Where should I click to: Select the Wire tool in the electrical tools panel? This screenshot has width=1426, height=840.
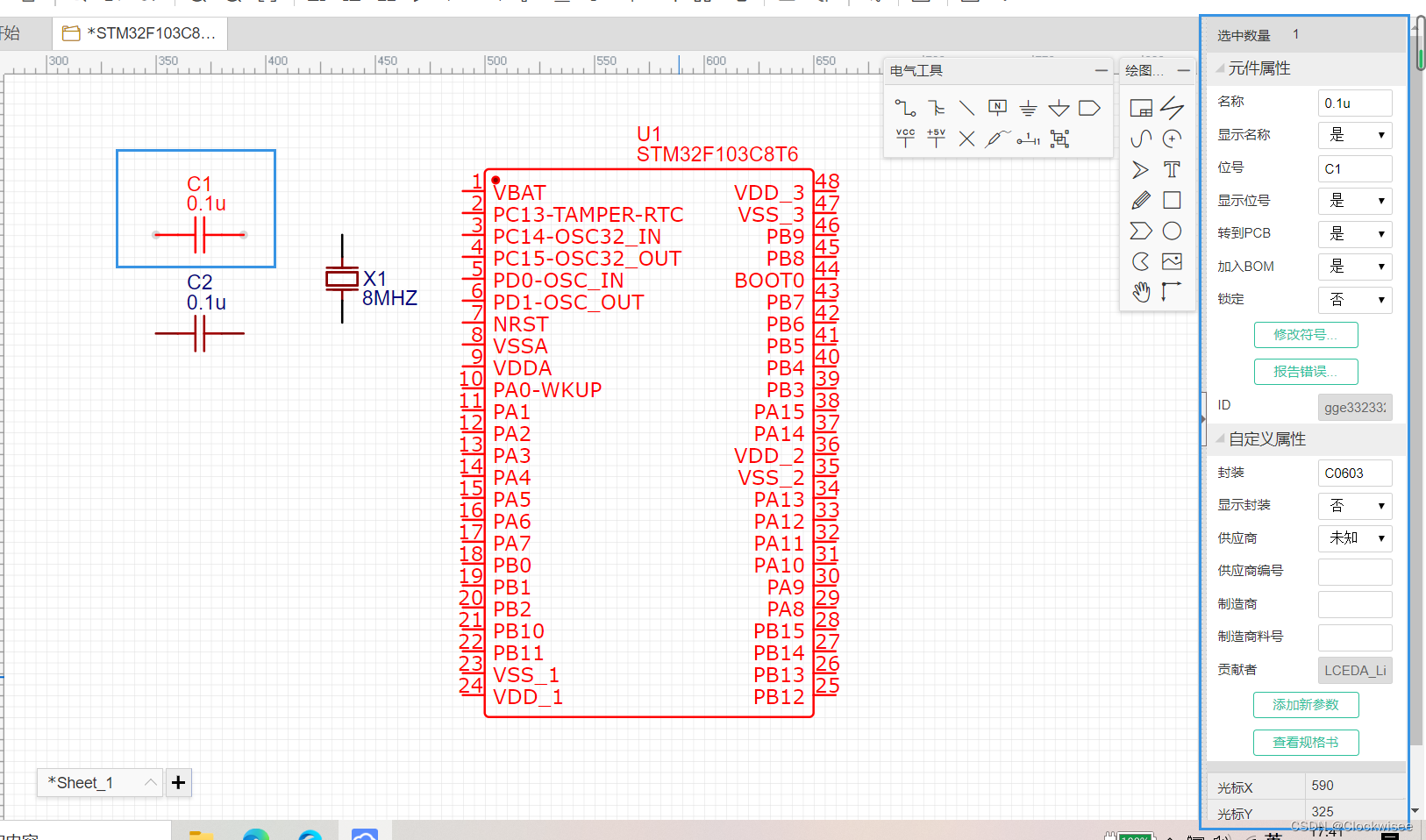905,108
